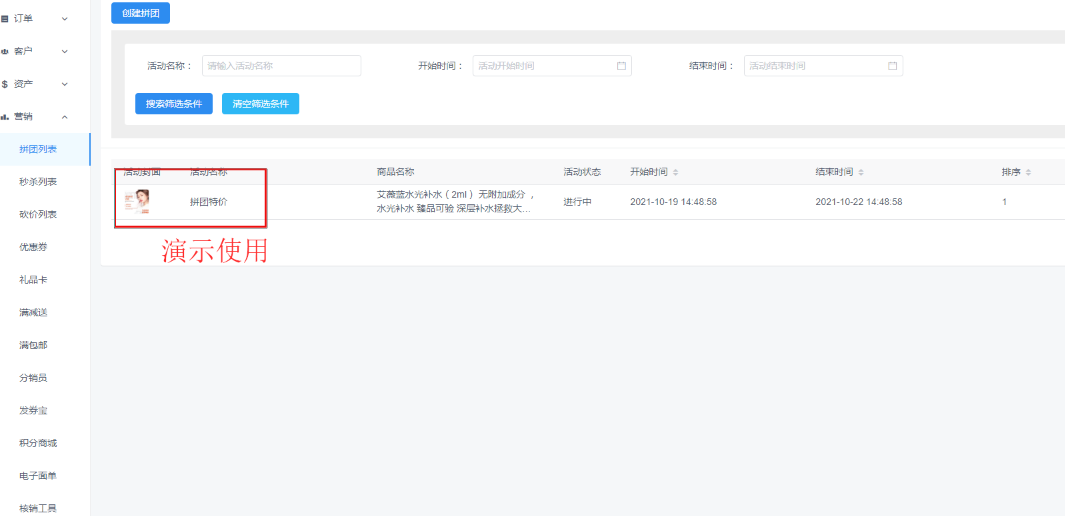This screenshot has height=516, width=1065.
Task: Open the 砍价列表 menu item
Action: tap(38, 214)
